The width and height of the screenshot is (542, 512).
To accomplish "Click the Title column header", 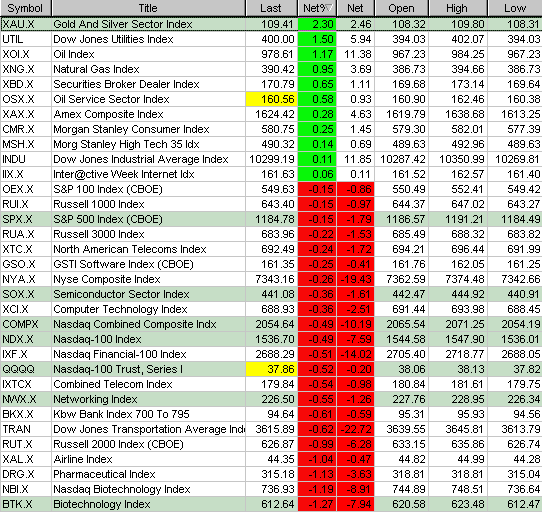I will click(148, 8).
